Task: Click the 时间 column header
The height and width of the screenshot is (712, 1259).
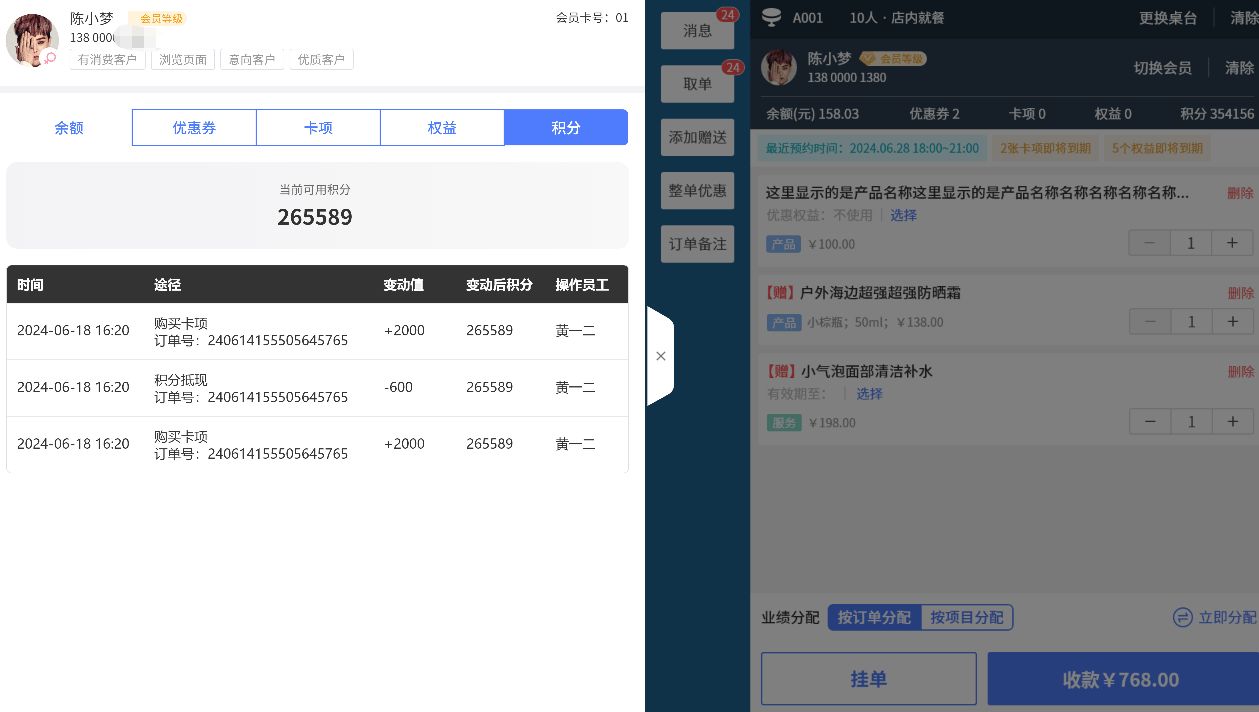Action: tap(30, 285)
